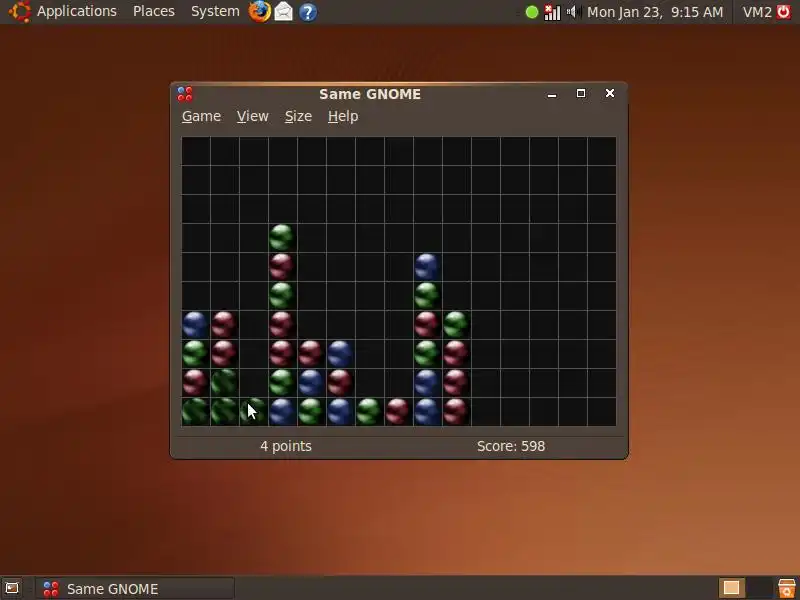The height and width of the screenshot is (600, 800).
Task: Click the green ball topping the tenth column
Action: 457,324
